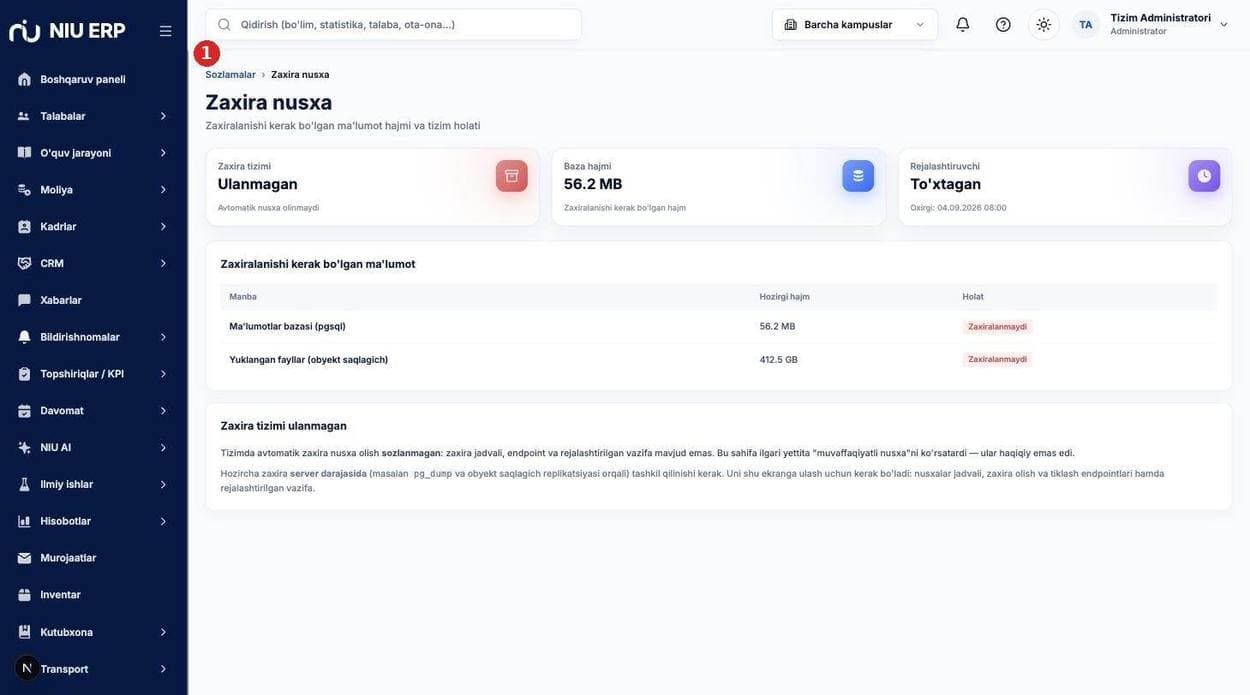The image size is (1250, 695).
Task: Expand the Talabalar submenu chevron
Action: point(163,116)
